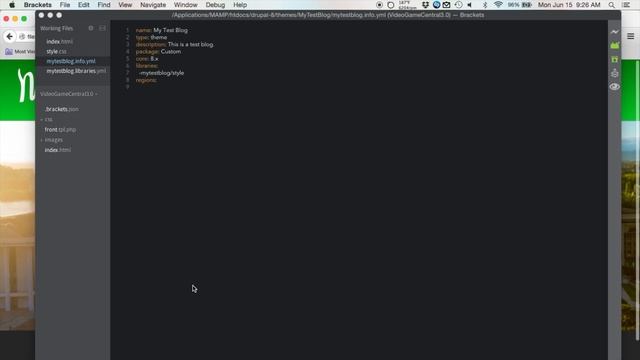
Task: Open index.html in project tree
Action: click(x=58, y=150)
